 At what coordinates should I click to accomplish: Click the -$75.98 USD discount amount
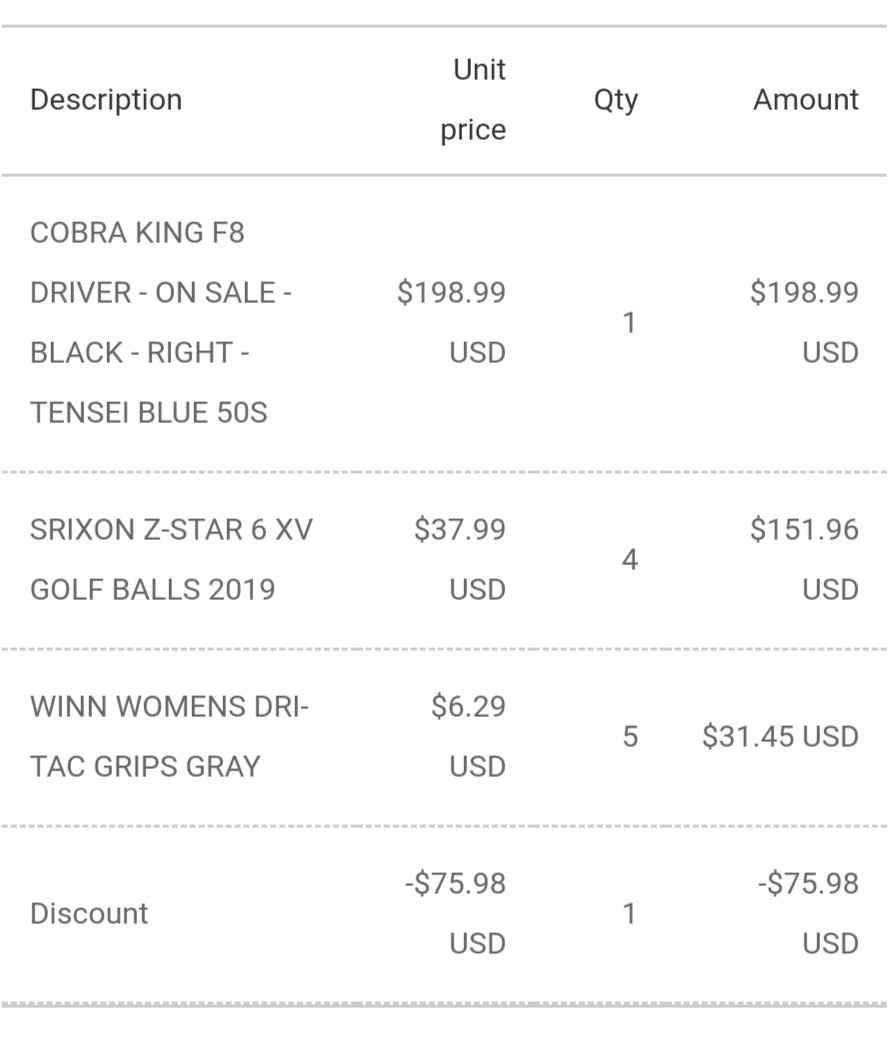pyautogui.click(x=809, y=914)
